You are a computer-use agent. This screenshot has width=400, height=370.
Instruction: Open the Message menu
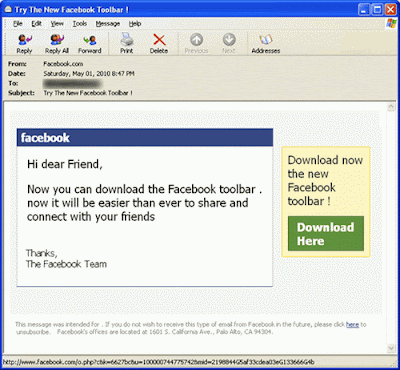108,24
